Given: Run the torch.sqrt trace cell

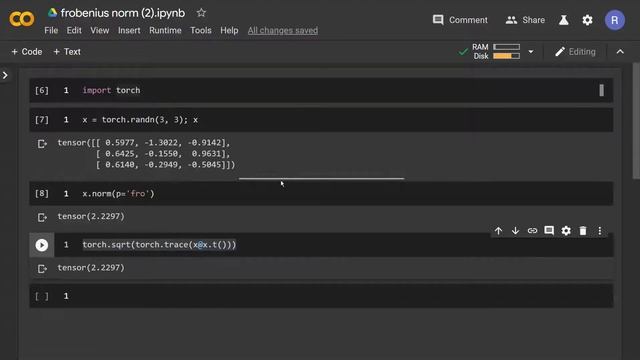Looking at the screenshot, I should coord(42,245).
